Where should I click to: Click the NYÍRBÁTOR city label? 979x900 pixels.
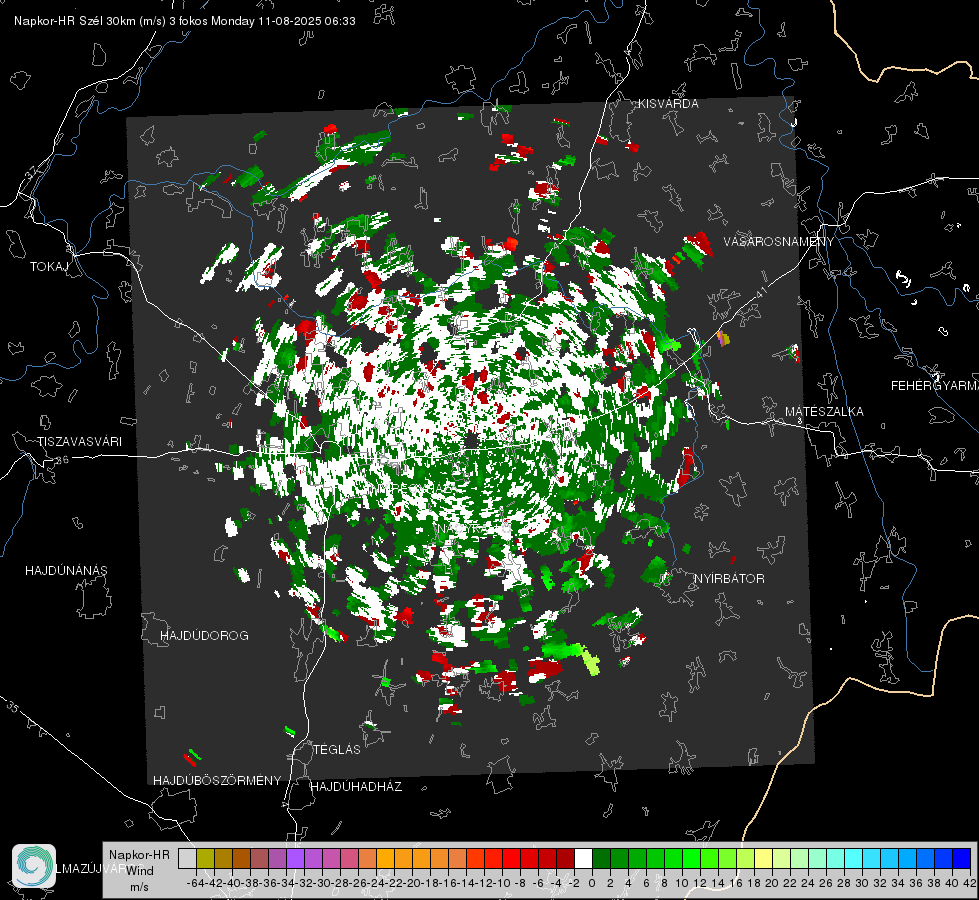click(x=729, y=578)
